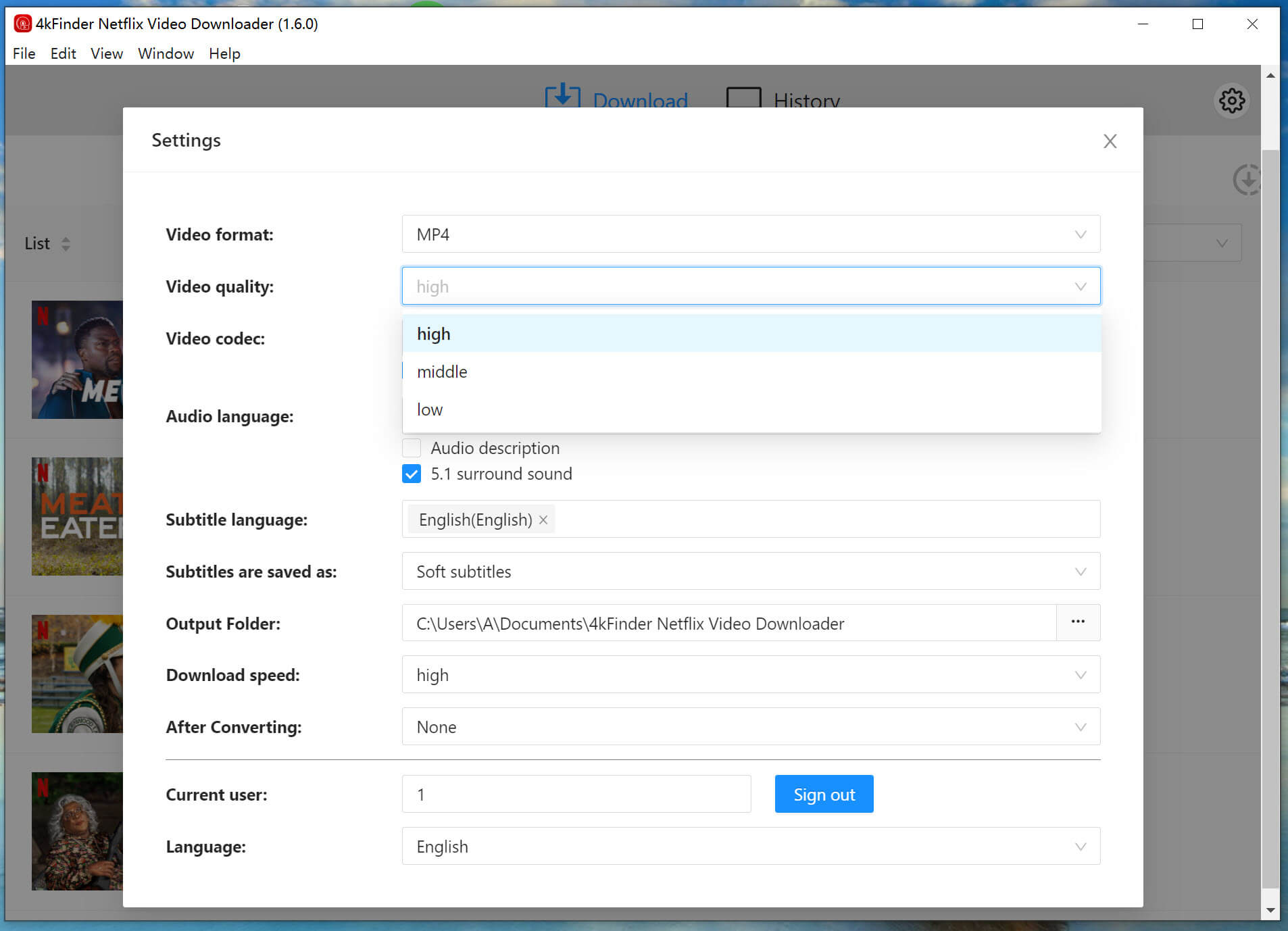Open the Edit menu
This screenshot has height=931, width=1288.
(63, 53)
